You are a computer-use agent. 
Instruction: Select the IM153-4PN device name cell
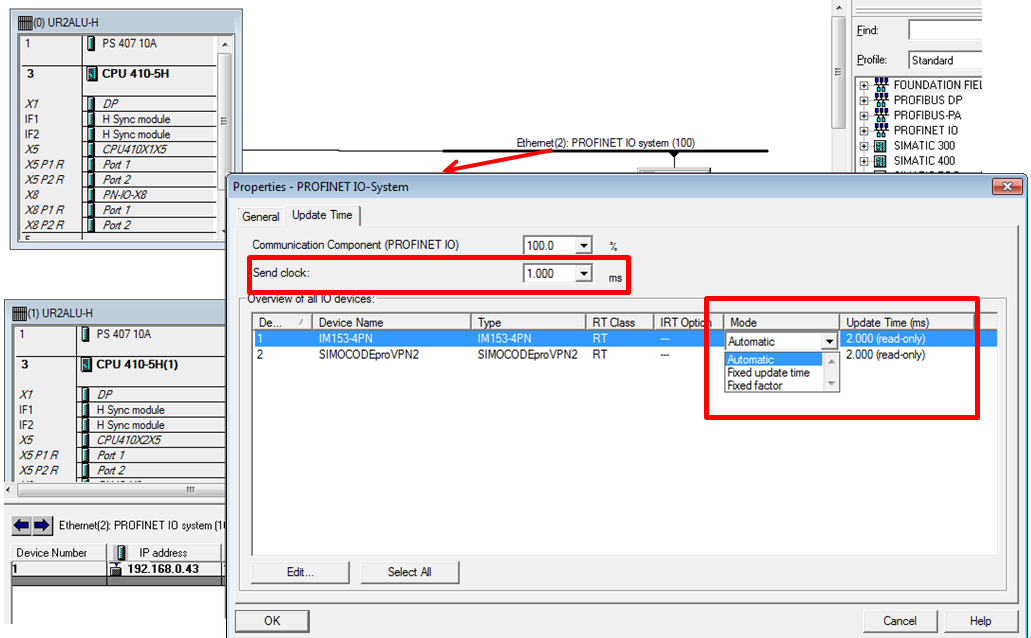point(391,339)
